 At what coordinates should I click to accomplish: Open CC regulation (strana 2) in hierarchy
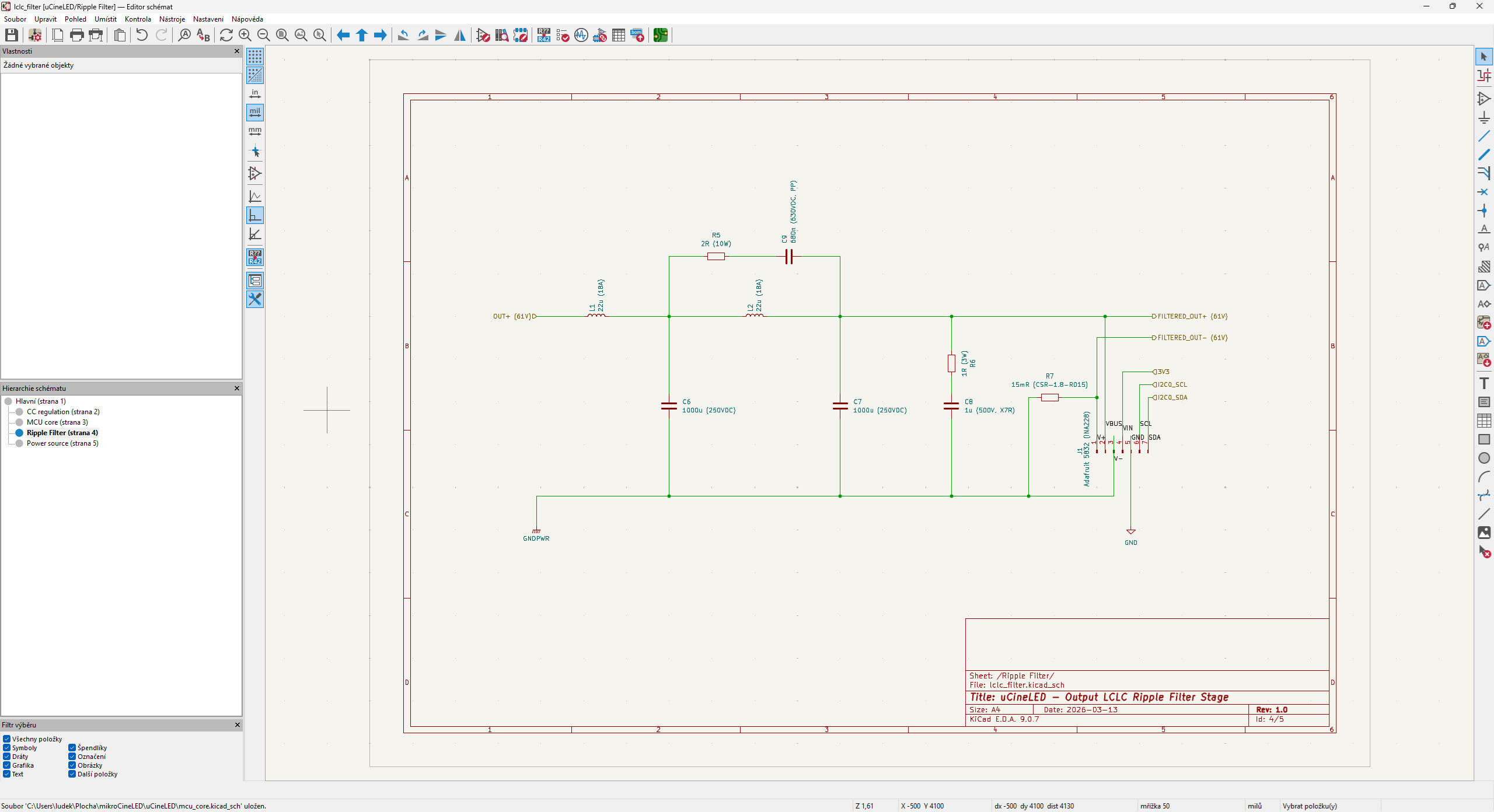(x=63, y=412)
